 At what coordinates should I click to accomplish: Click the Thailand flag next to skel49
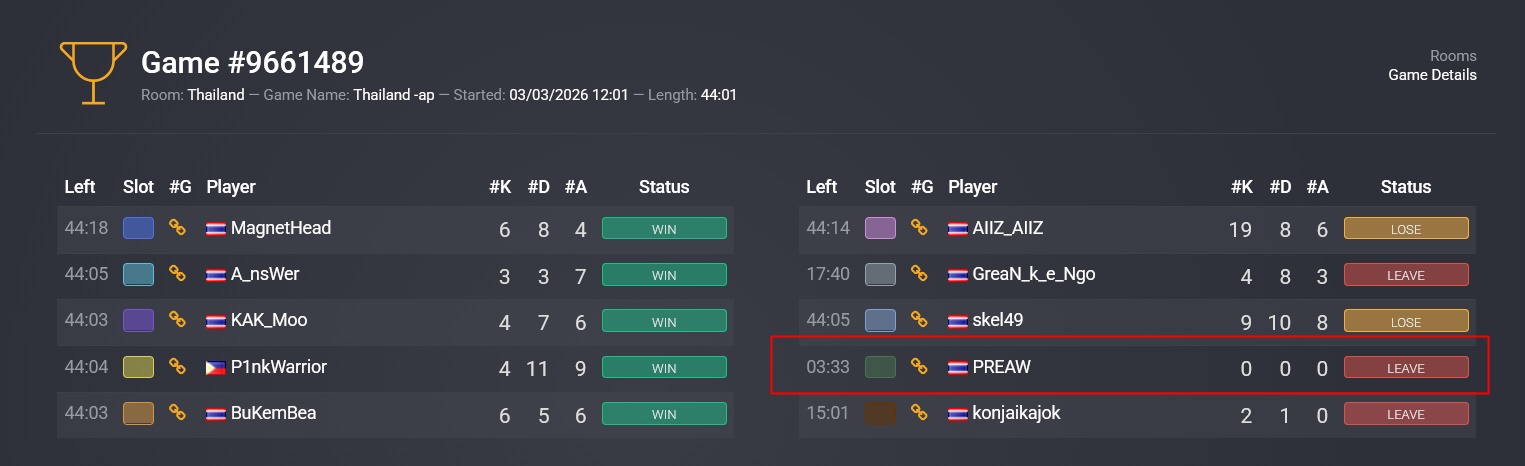click(x=958, y=321)
